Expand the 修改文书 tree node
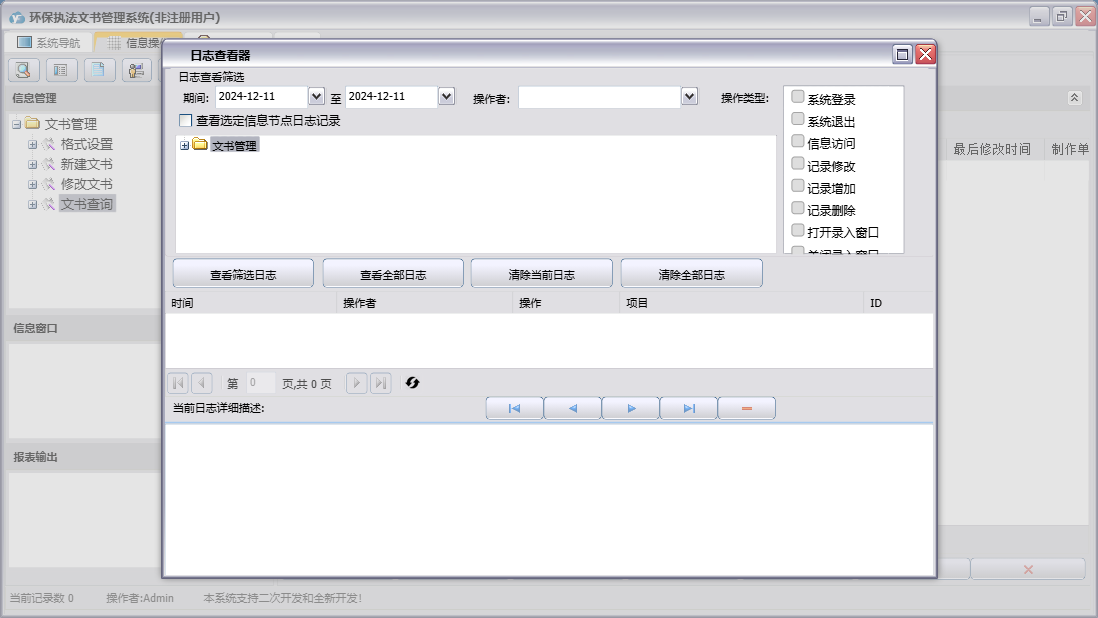Viewport: 1098px width, 618px height. point(32,184)
